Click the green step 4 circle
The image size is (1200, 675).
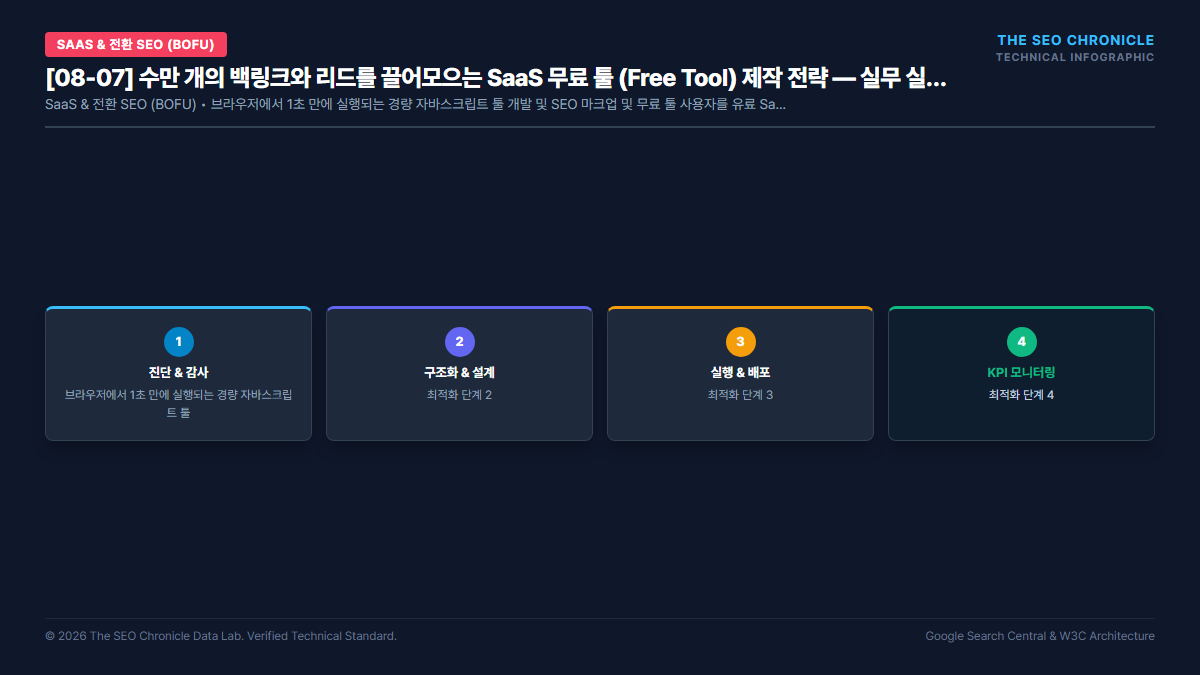coord(1022,342)
